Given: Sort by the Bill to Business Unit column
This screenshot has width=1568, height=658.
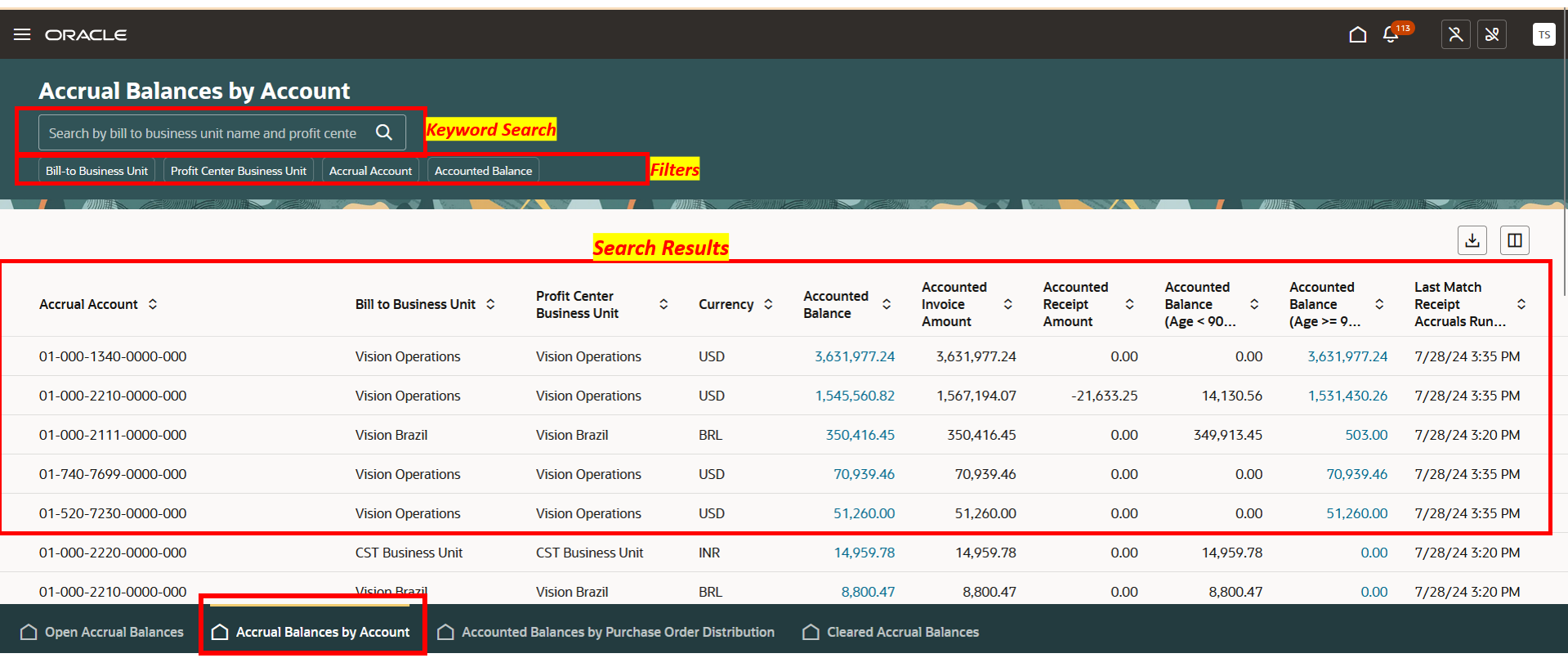Looking at the screenshot, I should point(490,304).
